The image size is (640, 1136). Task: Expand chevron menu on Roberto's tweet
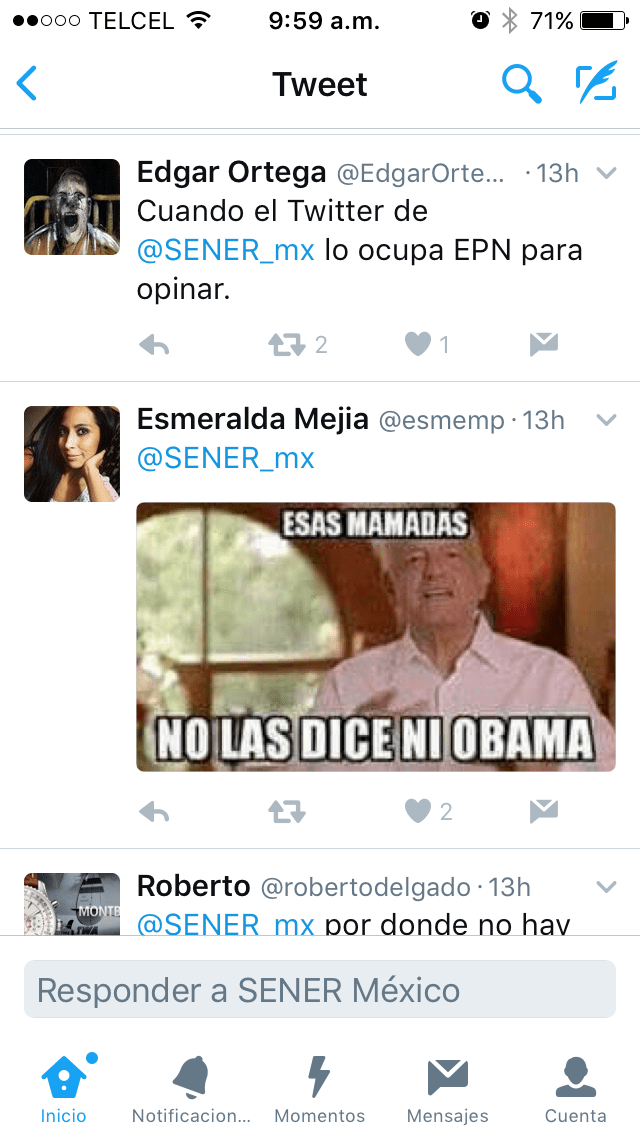[606, 887]
